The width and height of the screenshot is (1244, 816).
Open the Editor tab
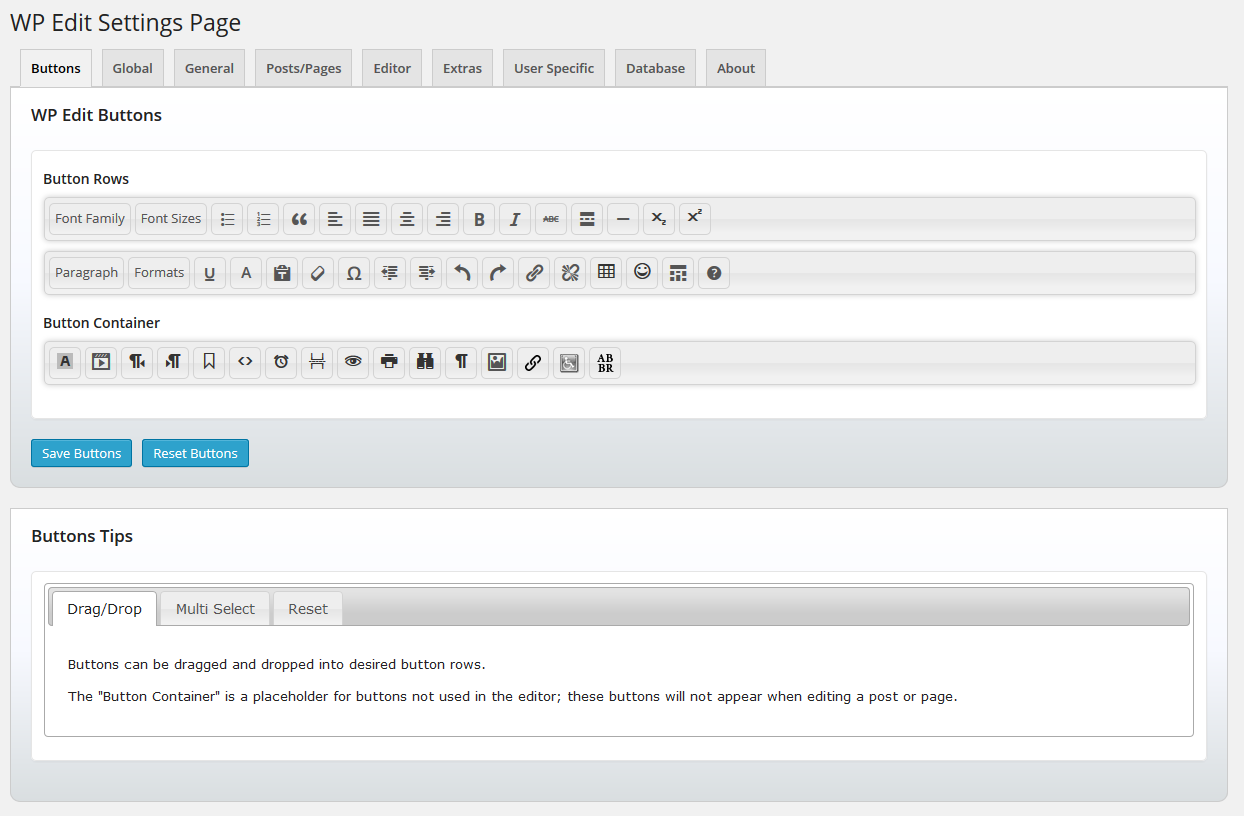click(392, 68)
